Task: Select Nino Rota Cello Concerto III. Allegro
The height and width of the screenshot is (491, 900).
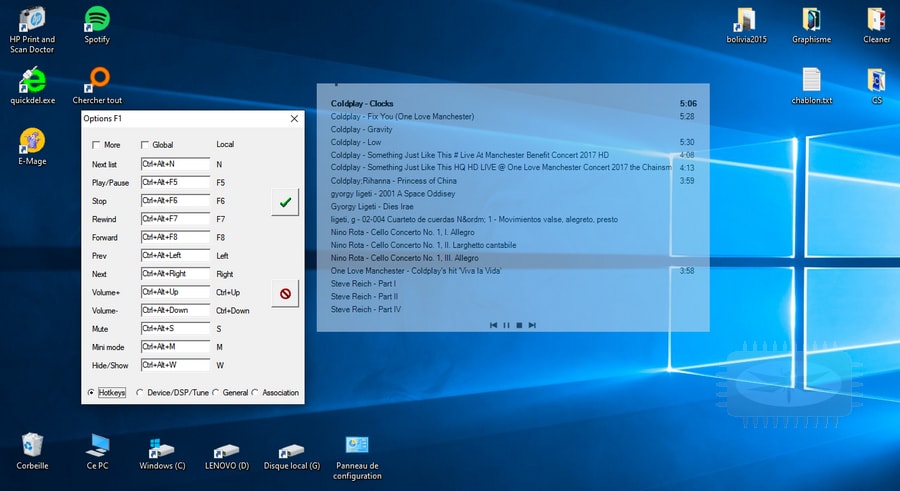Action: [404, 258]
